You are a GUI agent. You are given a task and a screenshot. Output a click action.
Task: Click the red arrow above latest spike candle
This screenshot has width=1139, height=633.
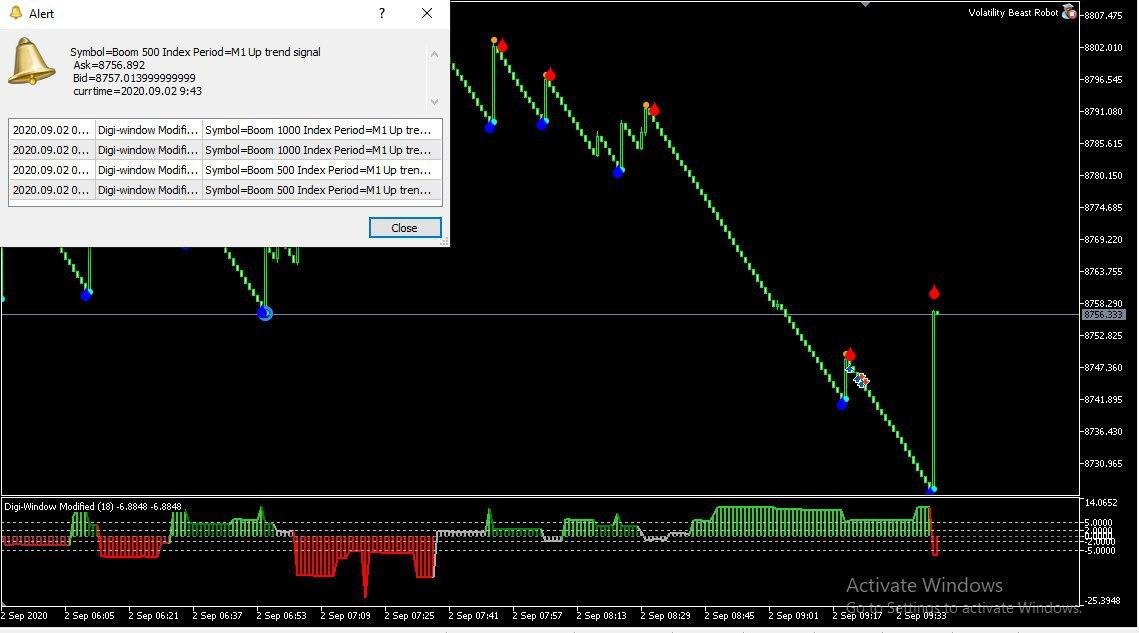tap(934, 292)
